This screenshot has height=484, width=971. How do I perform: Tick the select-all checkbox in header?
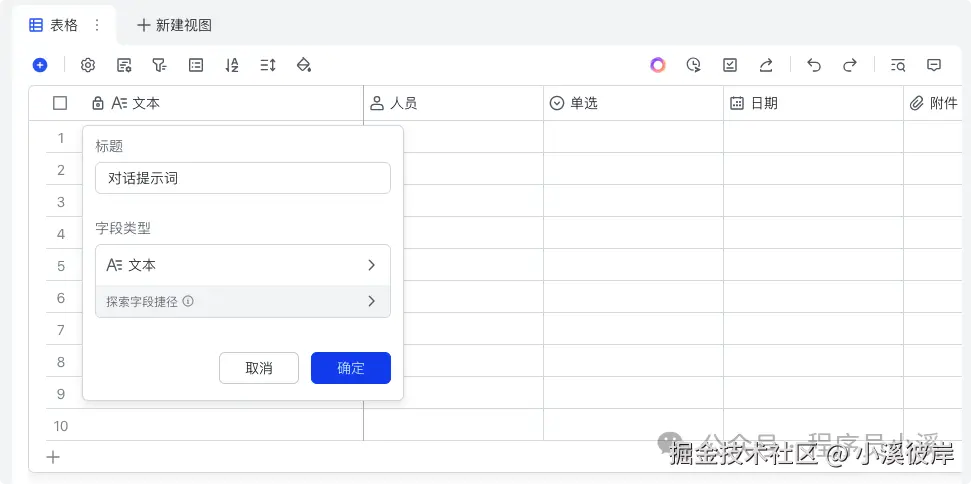pyautogui.click(x=60, y=103)
